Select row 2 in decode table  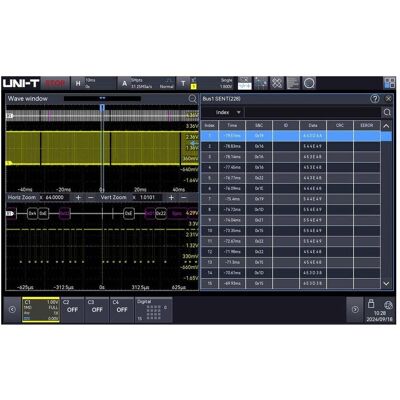tap(290, 146)
